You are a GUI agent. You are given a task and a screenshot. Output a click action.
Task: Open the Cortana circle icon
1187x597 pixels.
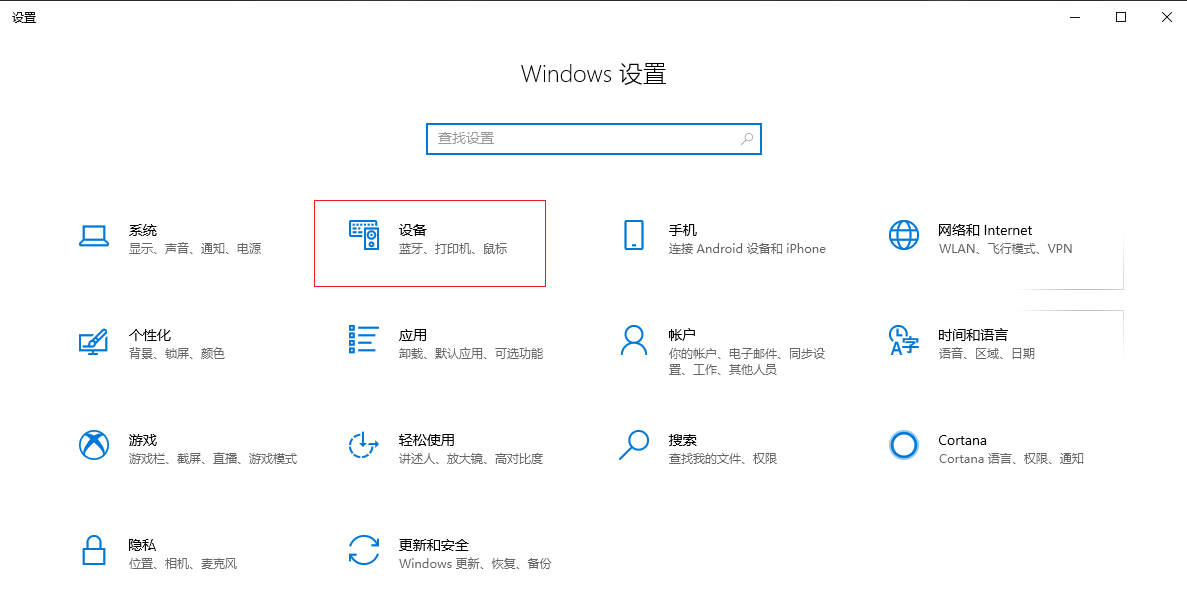903,445
